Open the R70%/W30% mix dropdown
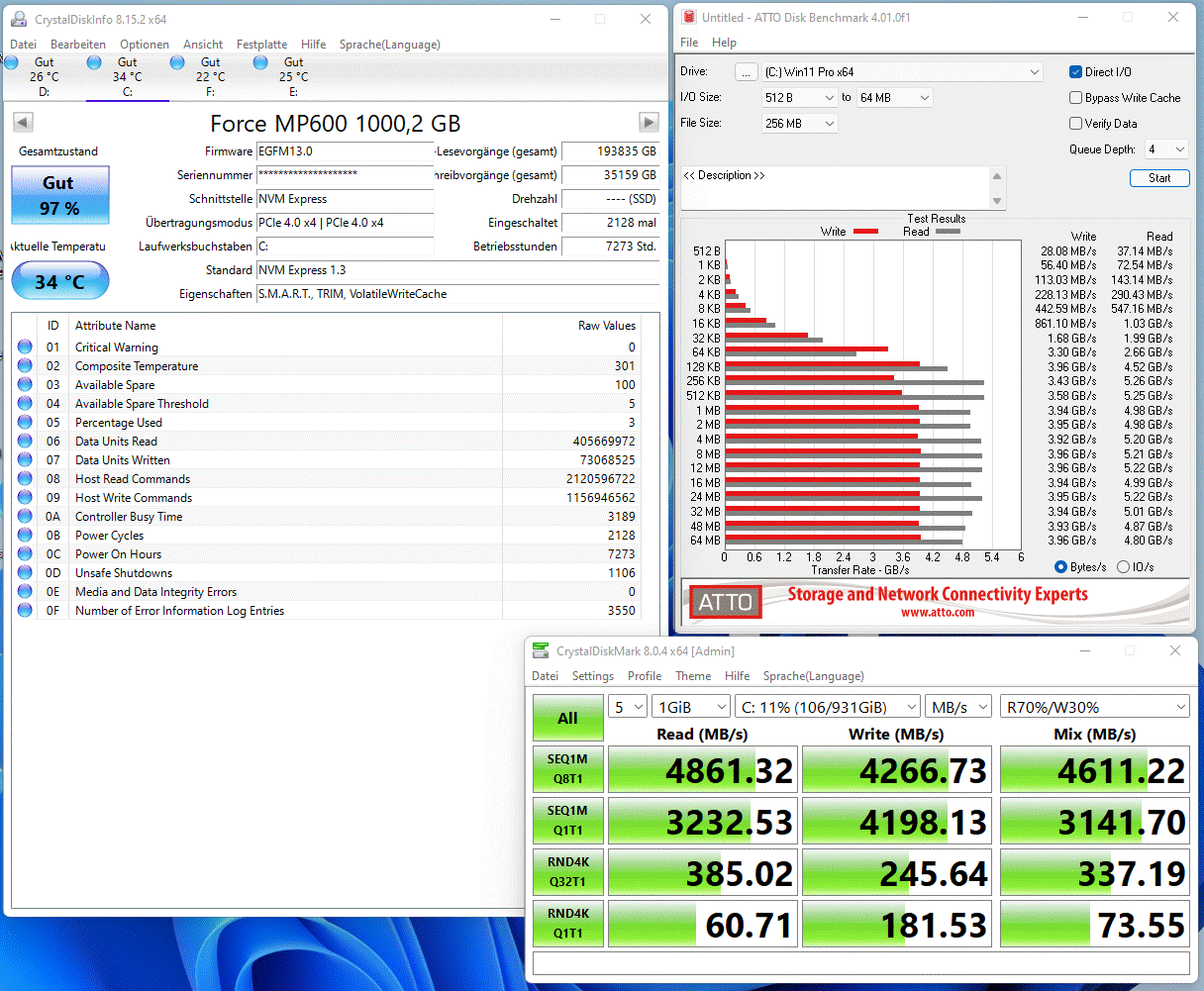The image size is (1204, 991). [x=1094, y=707]
